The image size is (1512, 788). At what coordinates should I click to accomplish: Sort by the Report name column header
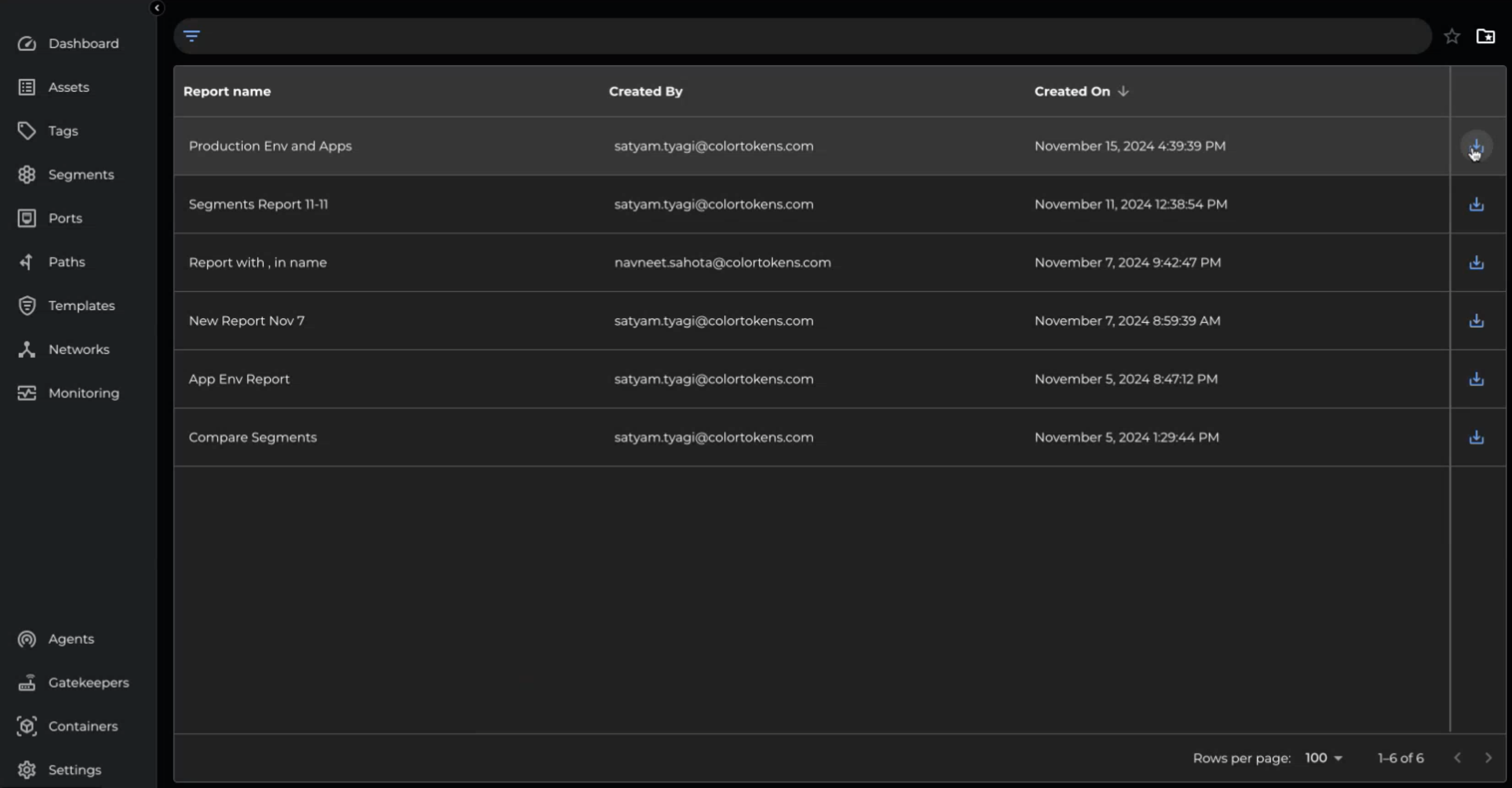[227, 92]
